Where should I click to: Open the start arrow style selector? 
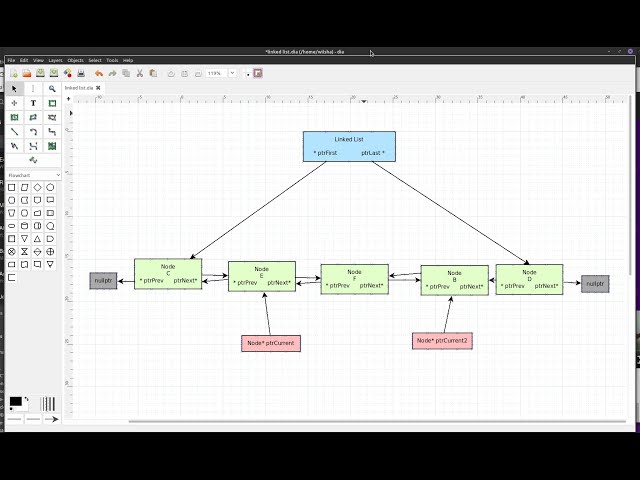tap(14, 419)
